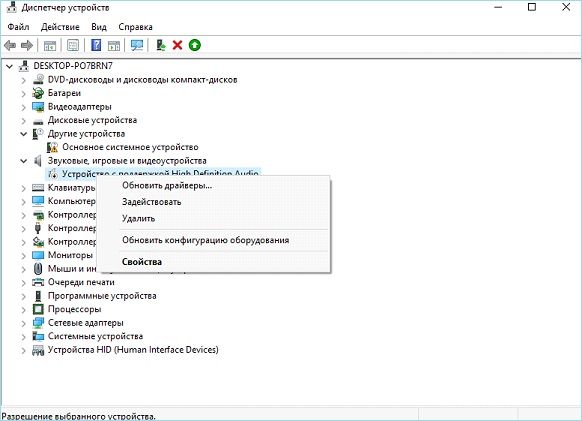
Task: Click the disabled High Definition Audio device icon
Action: point(53,173)
